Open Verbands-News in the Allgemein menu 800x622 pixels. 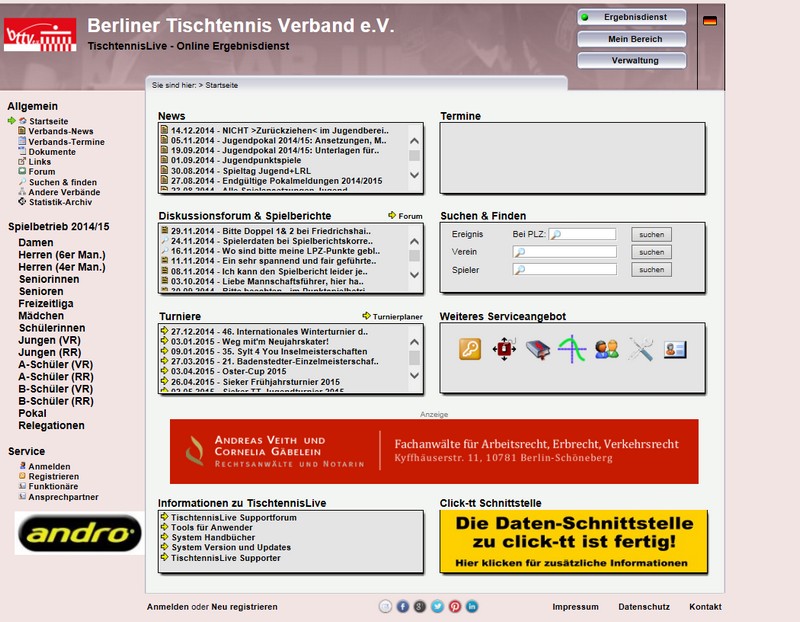61,131
